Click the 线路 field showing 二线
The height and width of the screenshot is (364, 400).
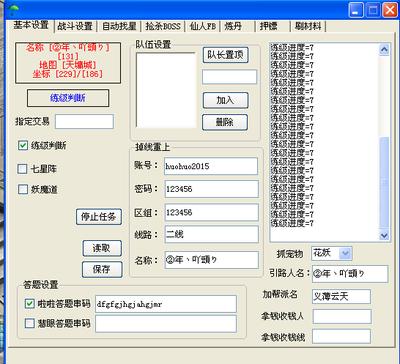211,234
